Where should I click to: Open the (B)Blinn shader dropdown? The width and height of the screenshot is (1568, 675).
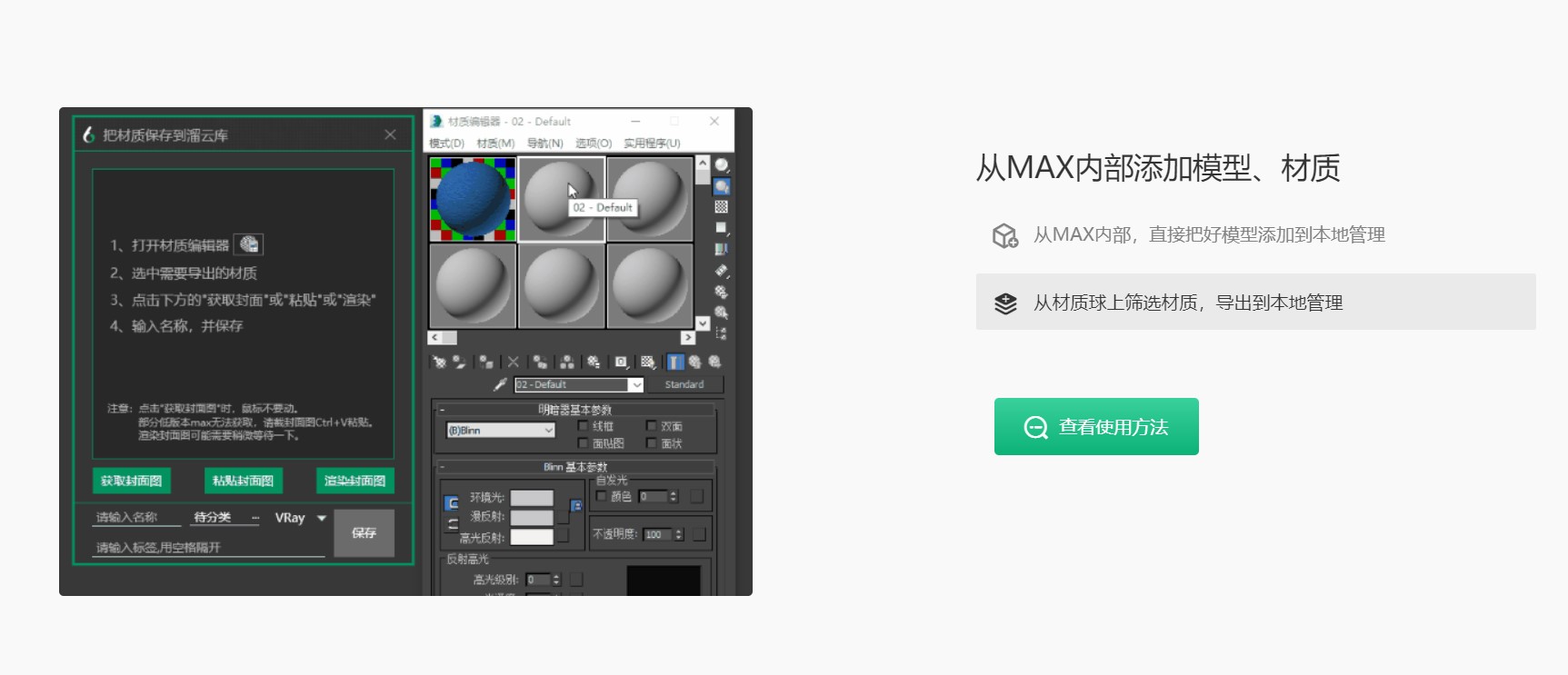501,431
